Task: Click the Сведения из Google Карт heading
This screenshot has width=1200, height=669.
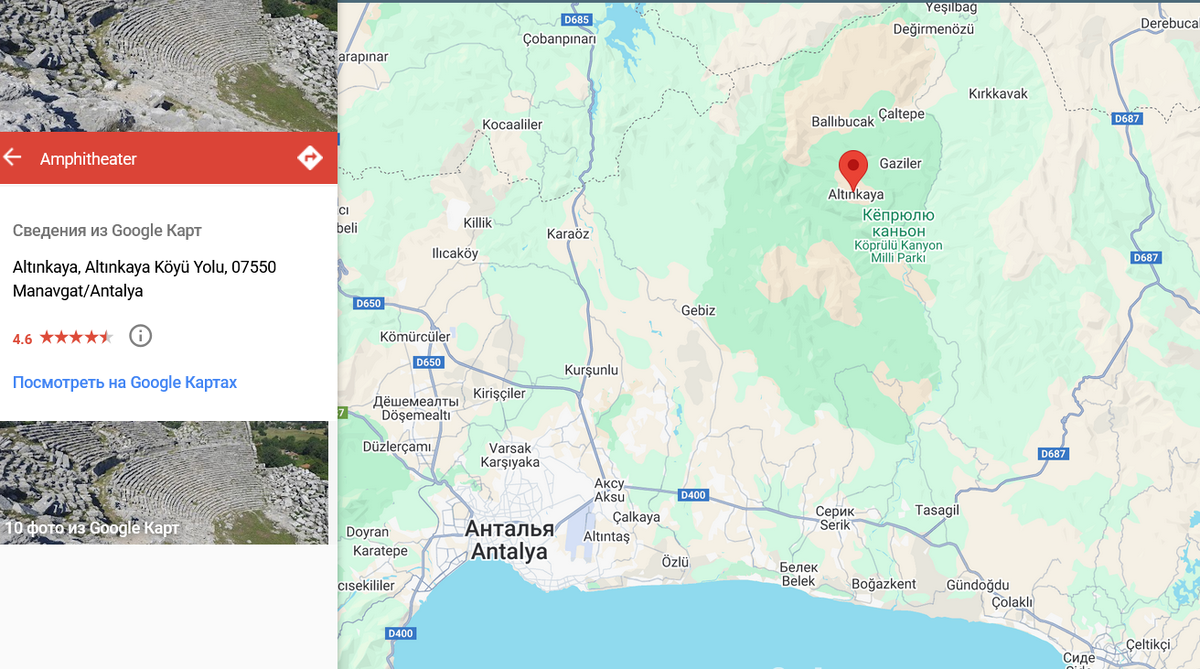Action: coord(107,230)
